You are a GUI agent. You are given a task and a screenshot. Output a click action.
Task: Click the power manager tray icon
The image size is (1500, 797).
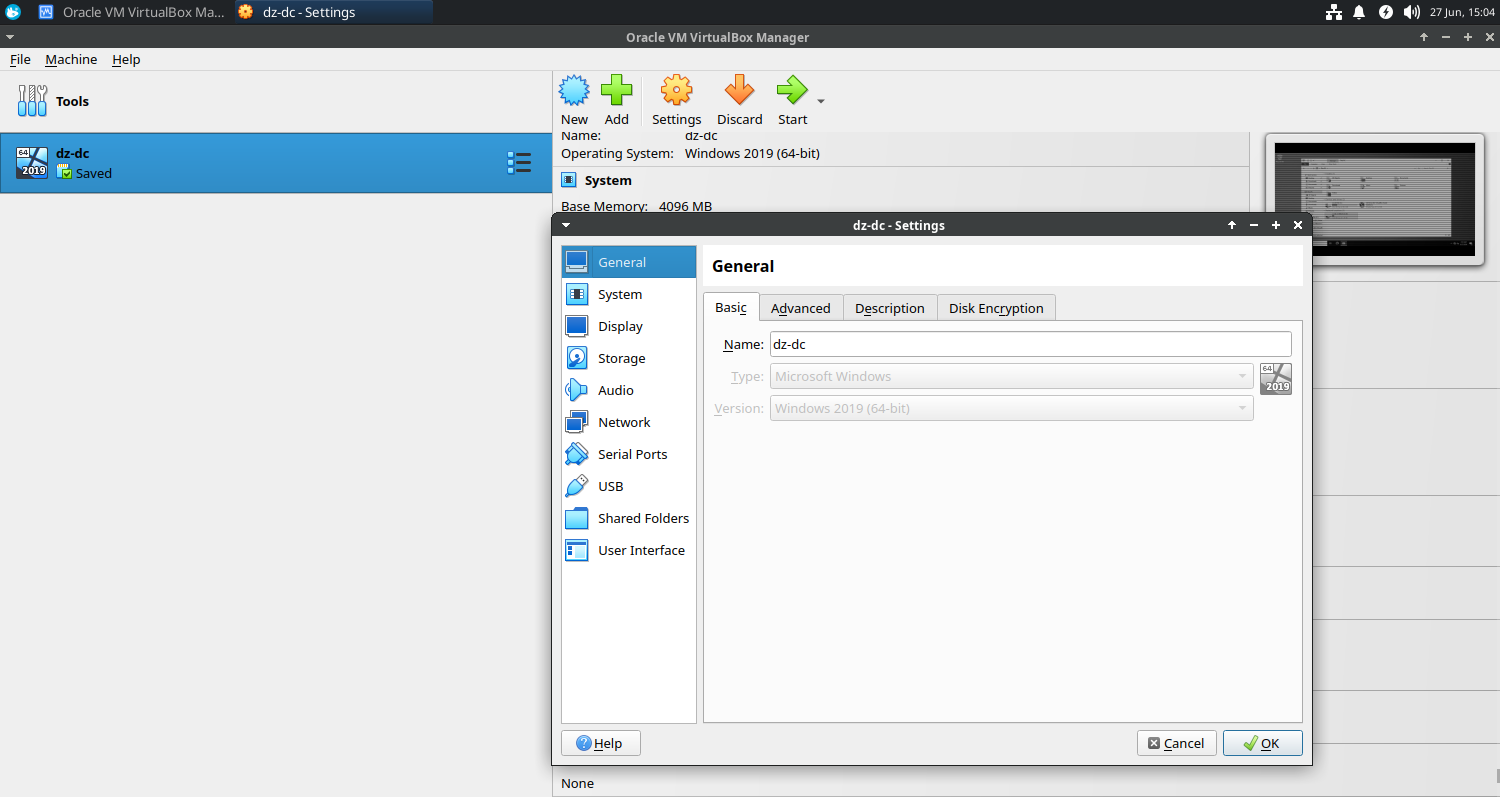pos(1385,12)
